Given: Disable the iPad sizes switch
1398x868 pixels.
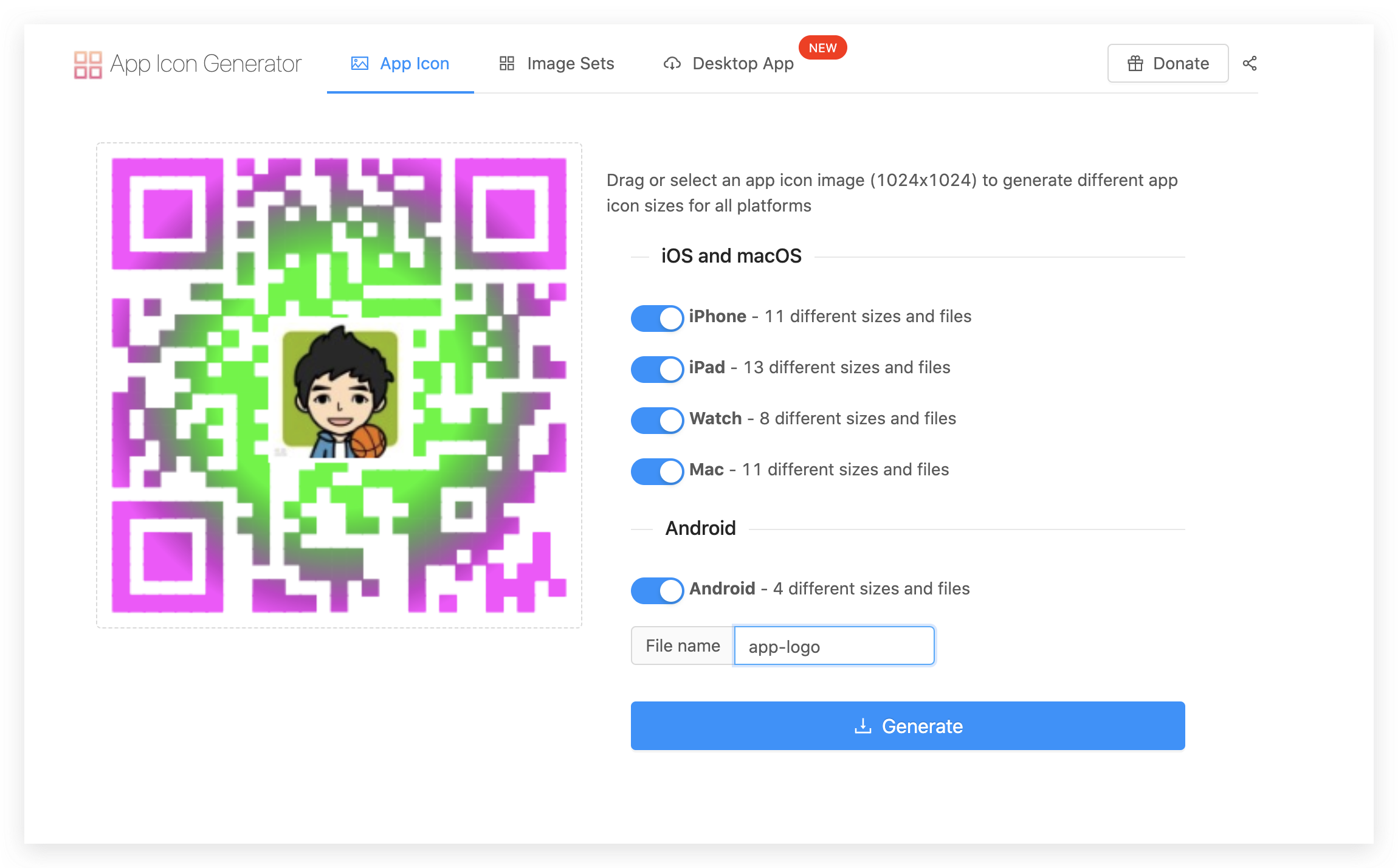Looking at the screenshot, I should (658, 369).
